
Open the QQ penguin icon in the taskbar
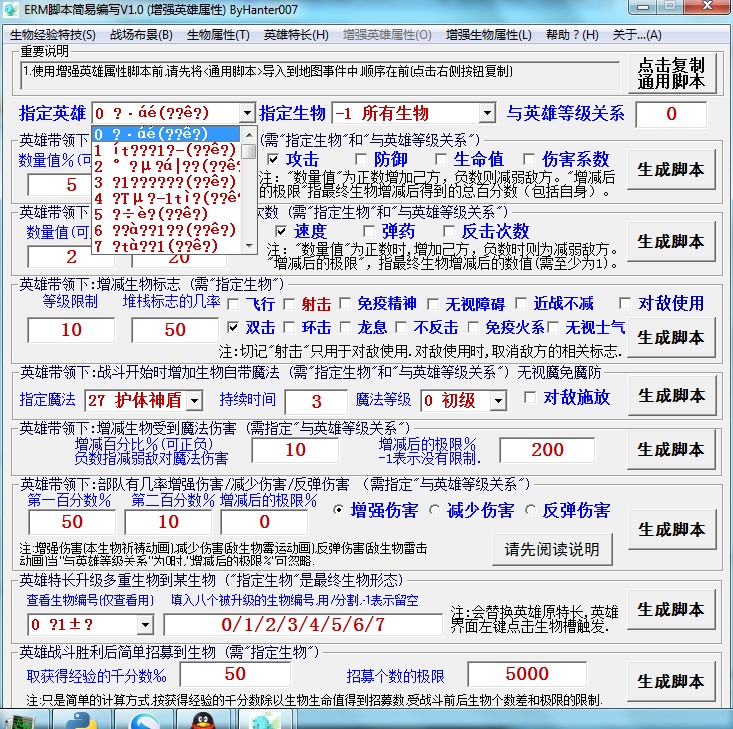tap(203, 721)
